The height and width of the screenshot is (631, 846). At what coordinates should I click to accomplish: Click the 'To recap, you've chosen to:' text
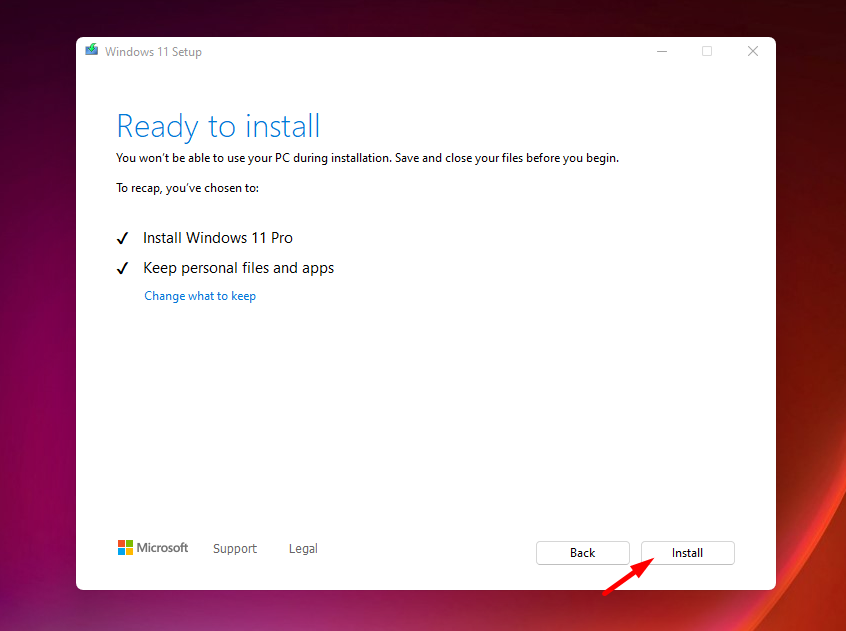coord(188,188)
